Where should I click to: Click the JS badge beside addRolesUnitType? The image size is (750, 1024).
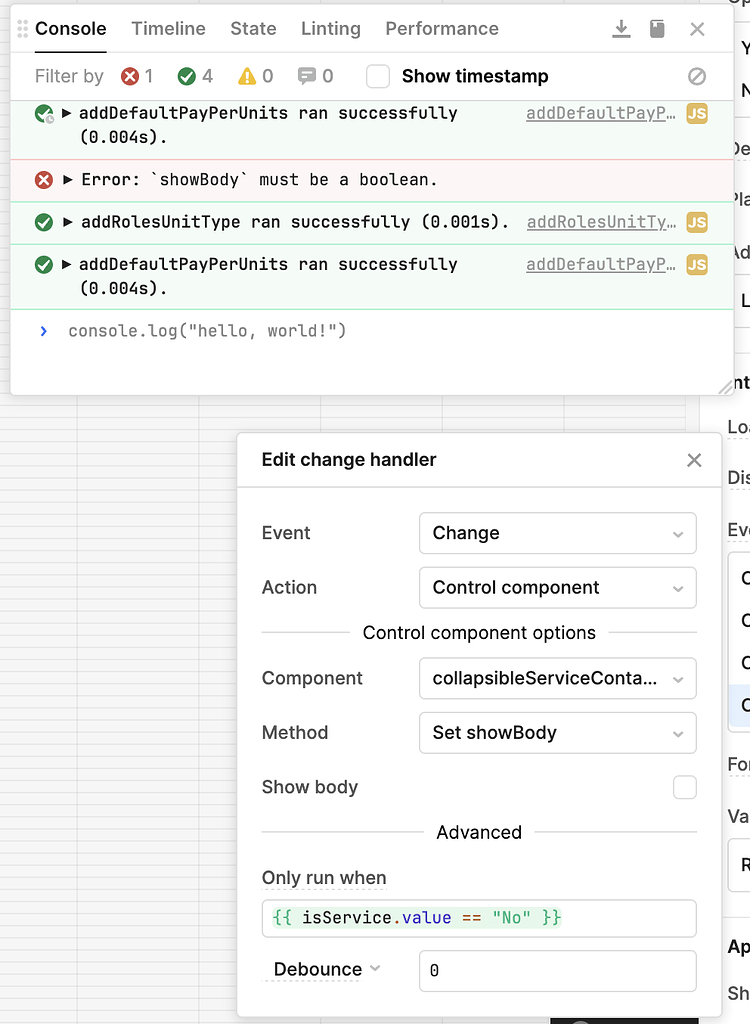pyautogui.click(x=697, y=222)
